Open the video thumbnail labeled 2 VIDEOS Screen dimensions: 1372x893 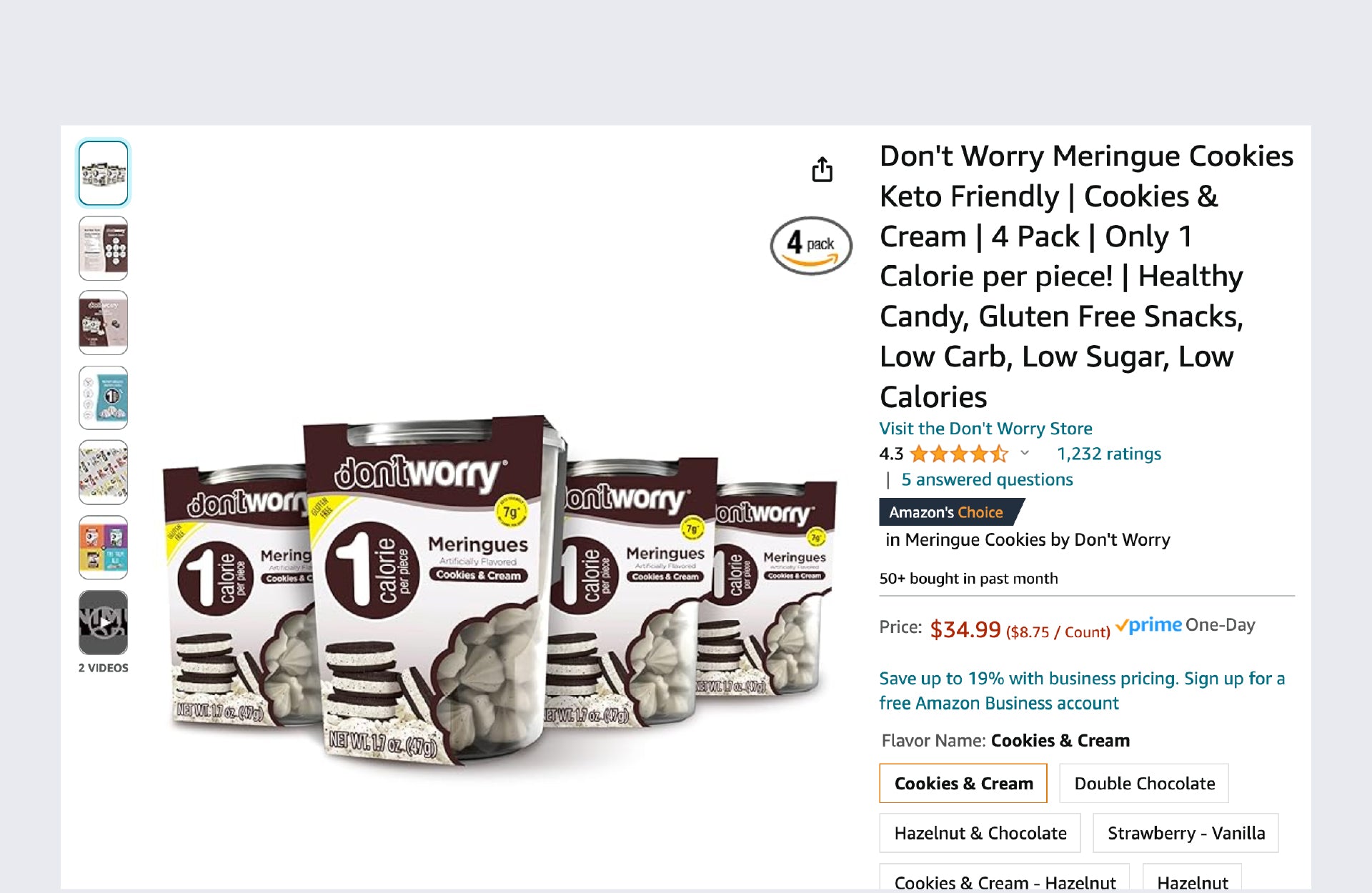pyautogui.click(x=104, y=622)
